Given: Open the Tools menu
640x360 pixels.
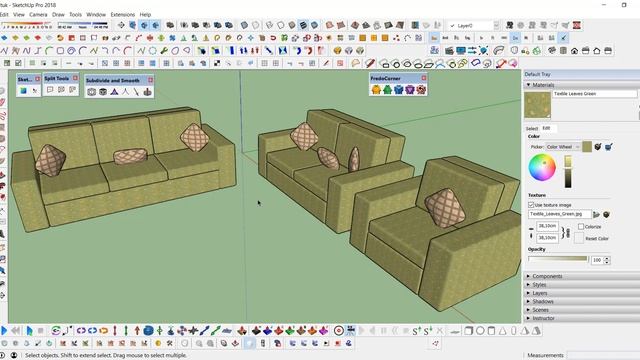Looking at the screenshot, I should click(75, 14).
